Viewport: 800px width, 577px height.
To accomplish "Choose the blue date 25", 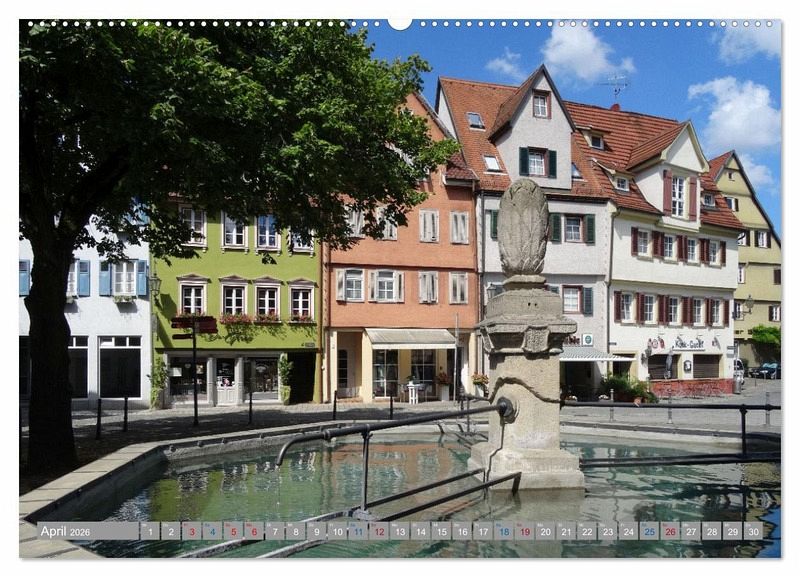I will (x=649, y=531).
